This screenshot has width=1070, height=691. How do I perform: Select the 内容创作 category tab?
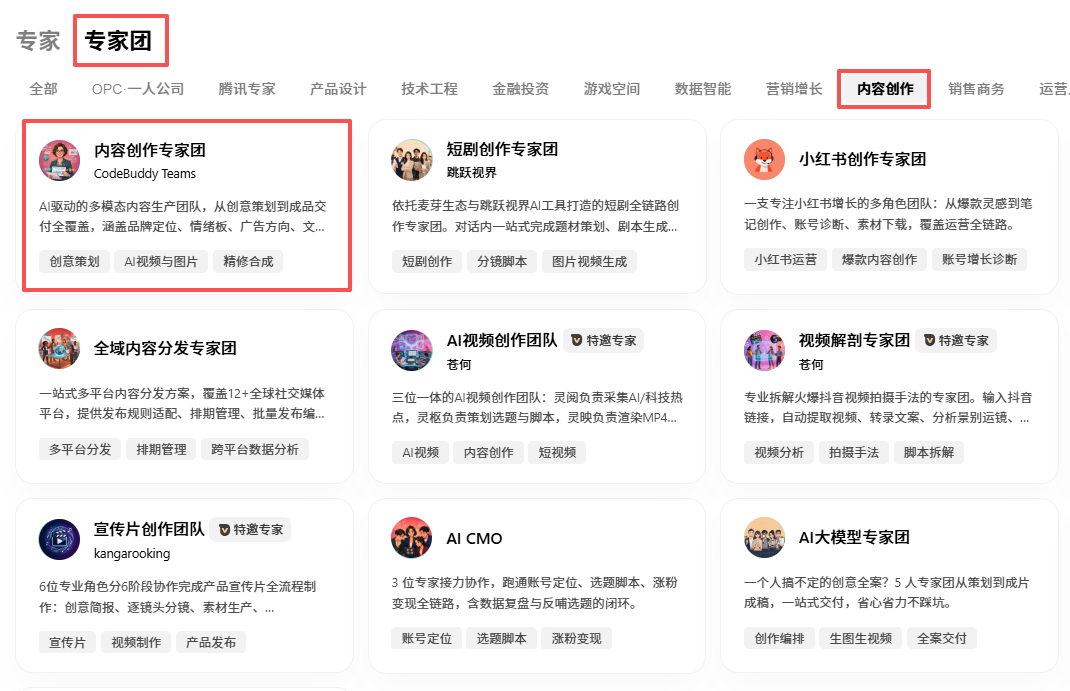coord(885,89)
